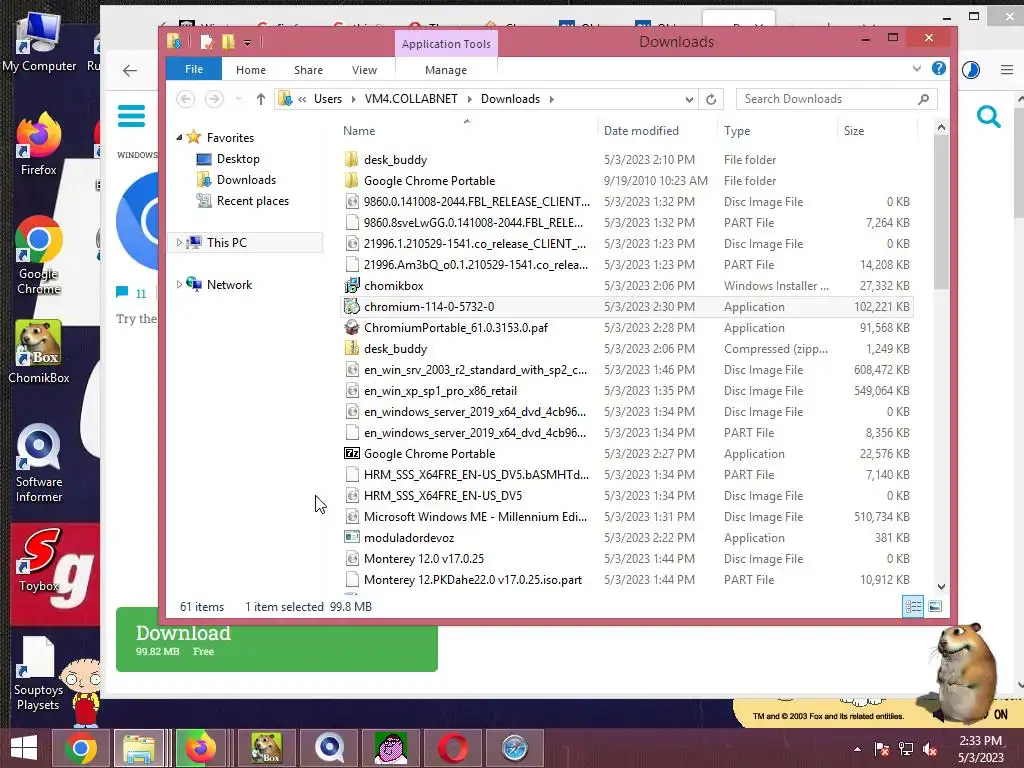Viewport: 1024px width, 768px height.
Task: Select the zipped desk_buddy archive icon
Action: coord(352,348)
